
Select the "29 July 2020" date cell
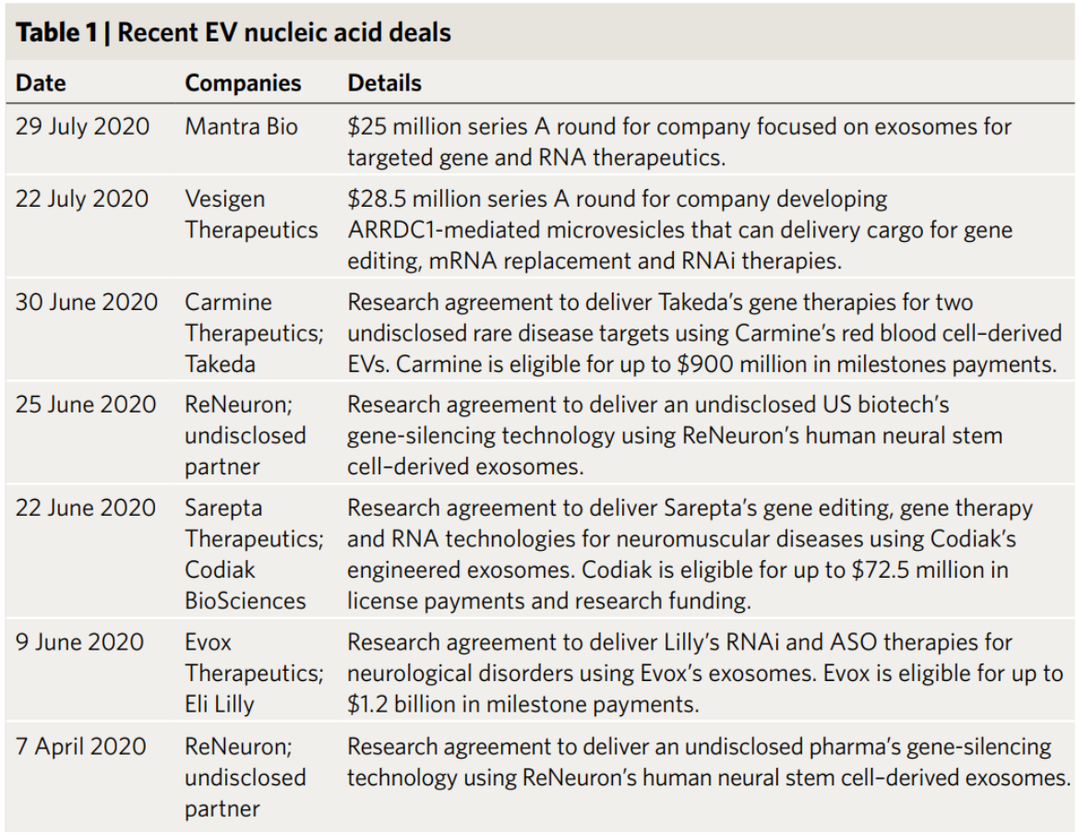(82, 127)
